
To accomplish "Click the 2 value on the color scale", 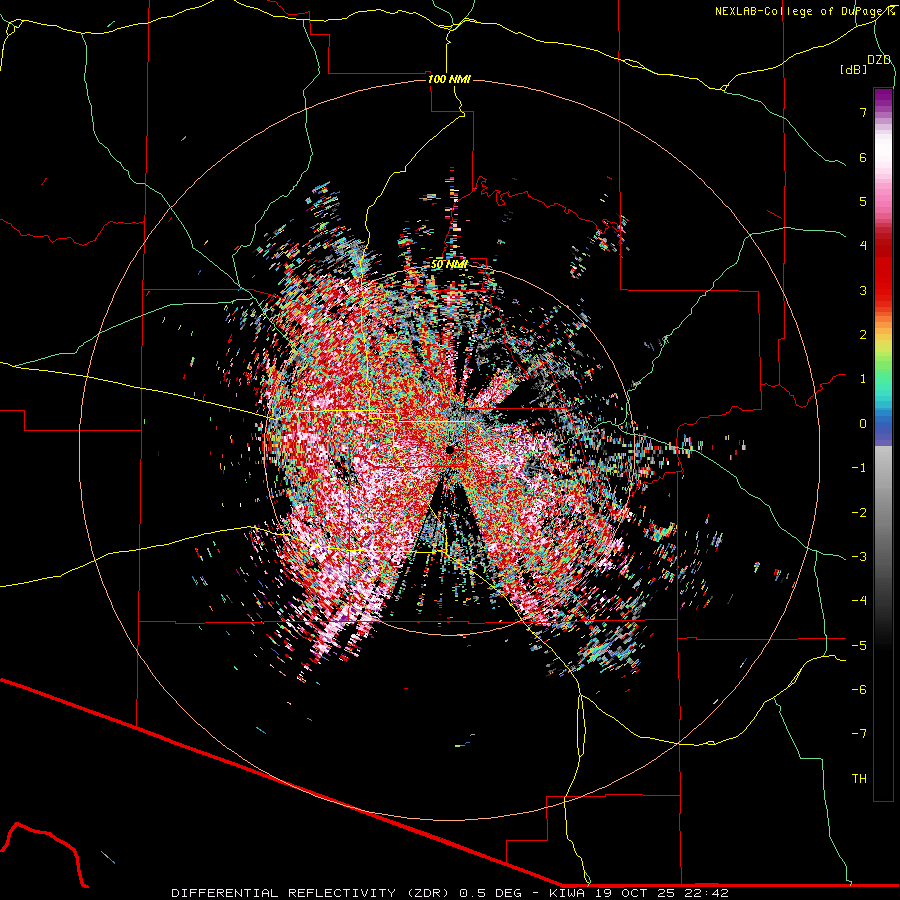I will coord(863,335).
